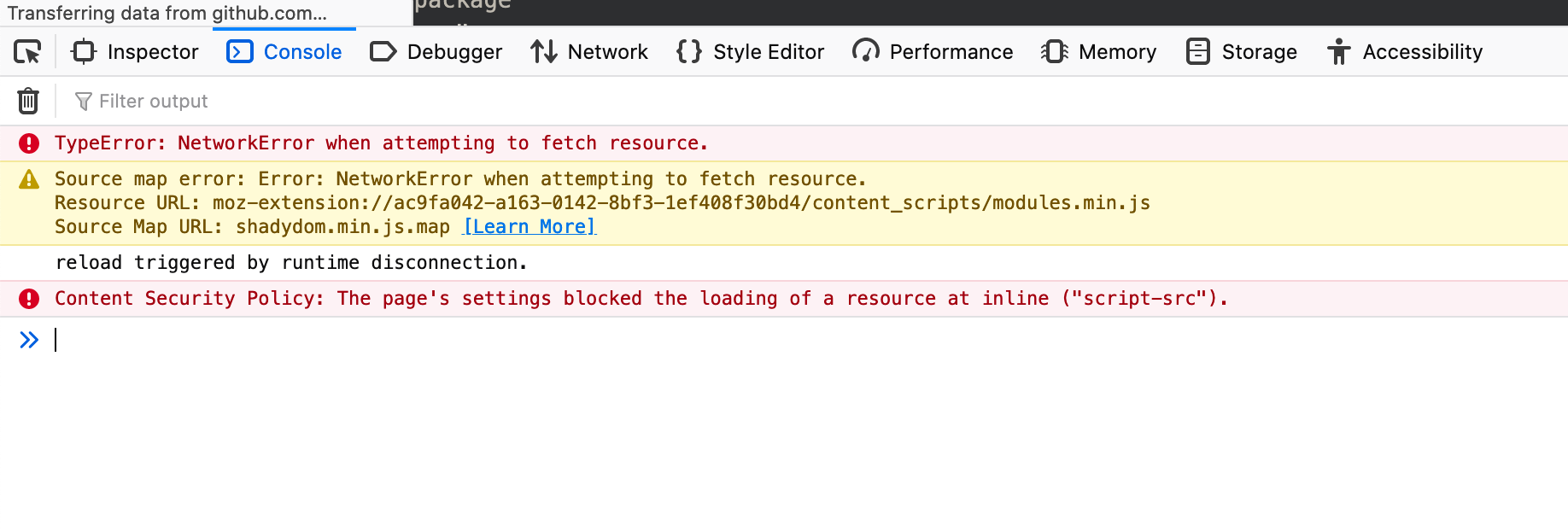Click the red error icon beside the TypeError
Viewport: 1568px width, 531px height.
click(x=28, y=143)
